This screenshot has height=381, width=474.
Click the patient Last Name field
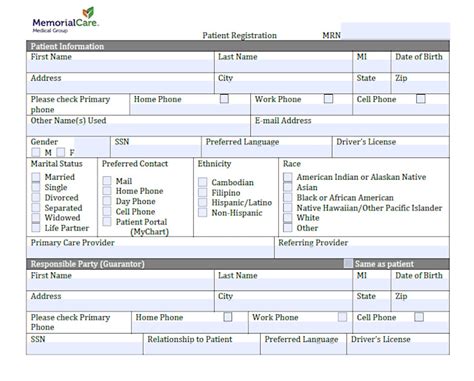(x=284, y=66)
